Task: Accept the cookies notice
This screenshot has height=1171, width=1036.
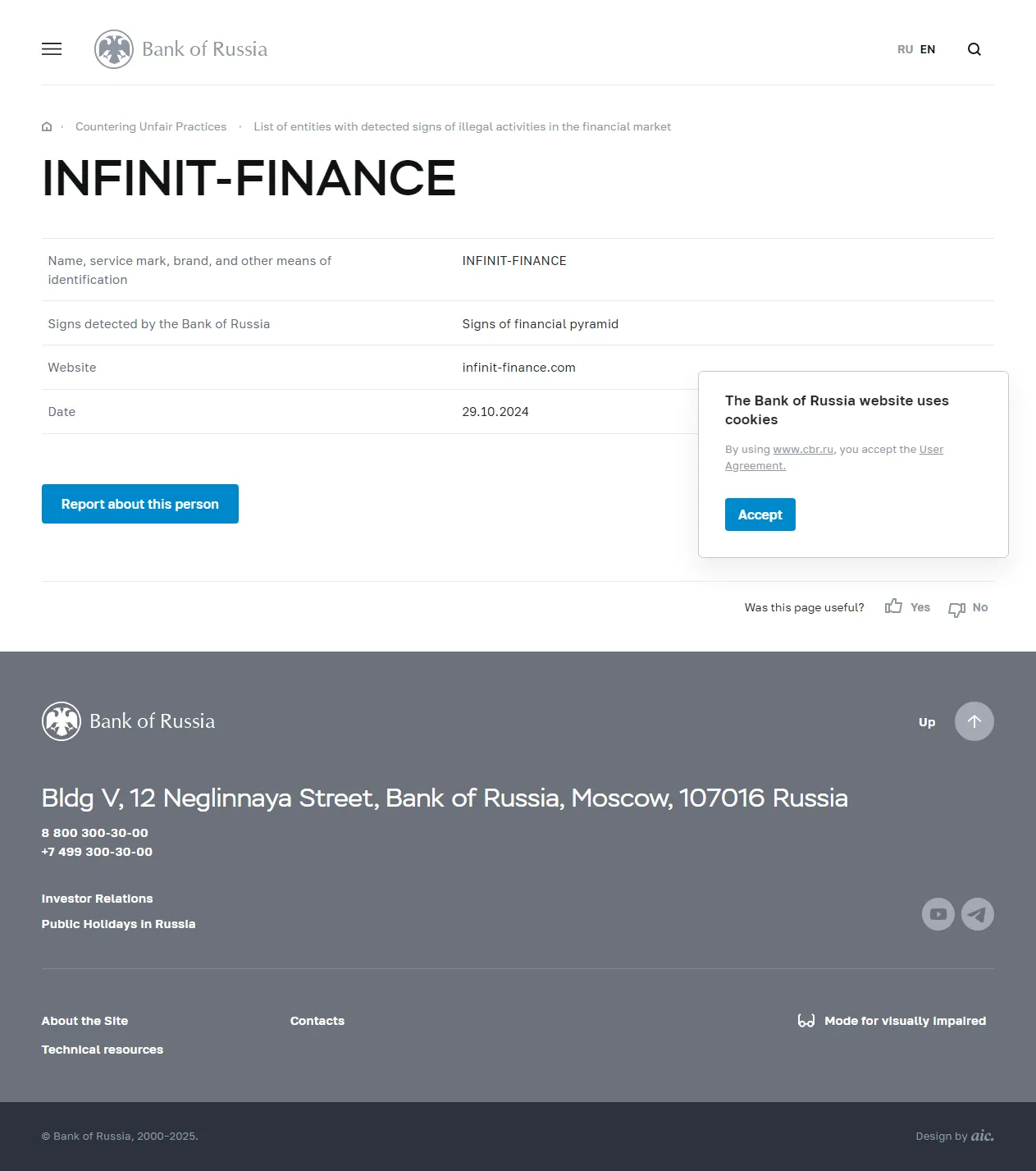Action: [x=760, y=515]
